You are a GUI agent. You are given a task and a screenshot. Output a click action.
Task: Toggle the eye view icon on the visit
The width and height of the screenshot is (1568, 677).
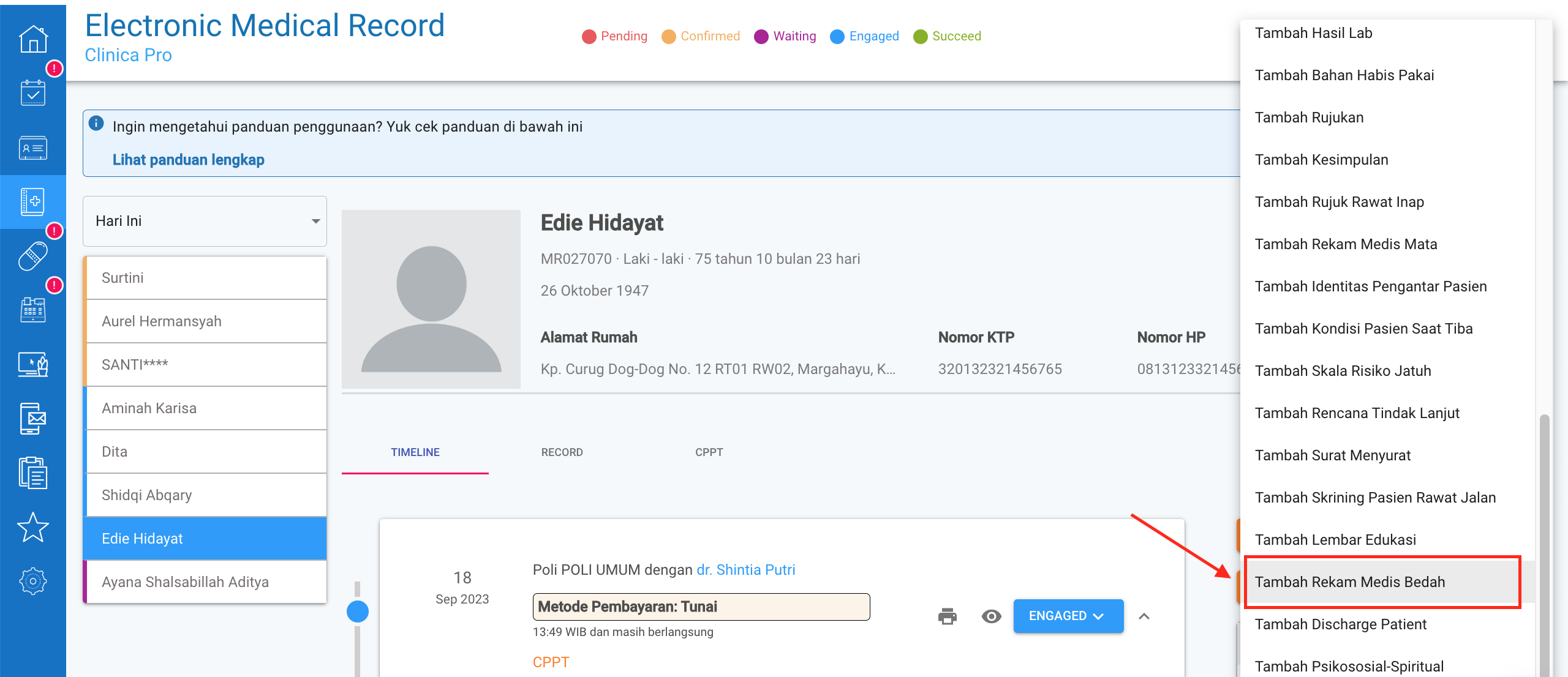[x=991, y=616]
